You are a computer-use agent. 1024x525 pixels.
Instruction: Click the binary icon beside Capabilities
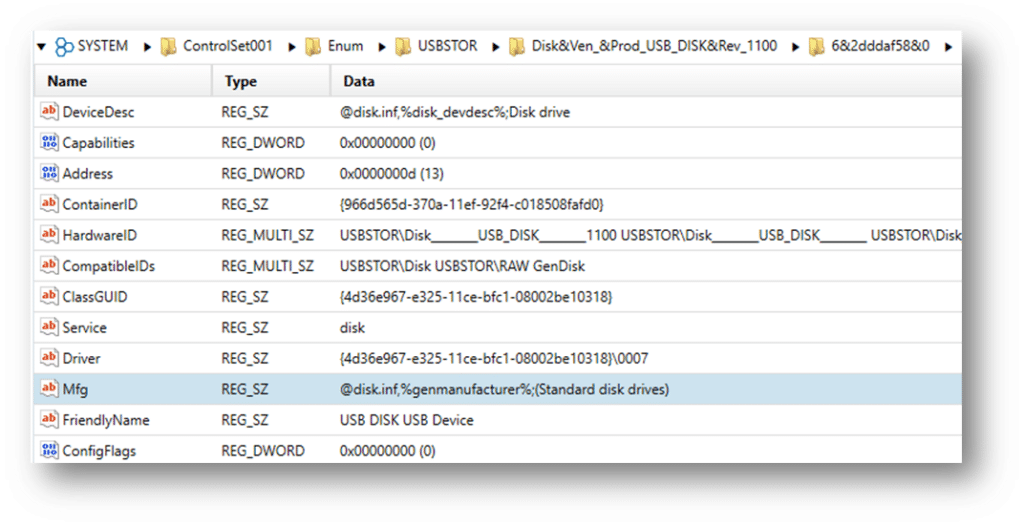coord(49,142)
